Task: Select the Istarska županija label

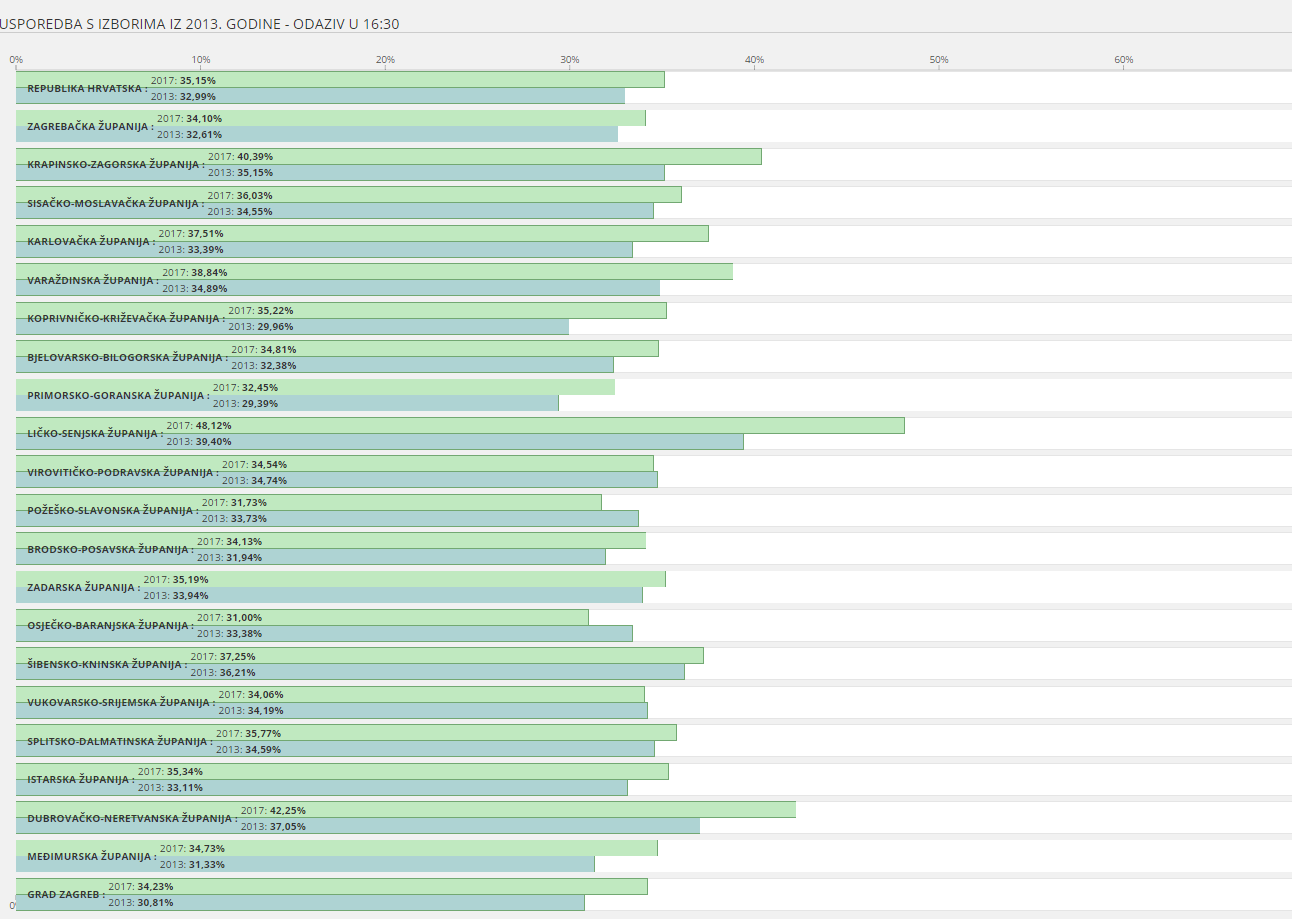Action: (80, 780)
